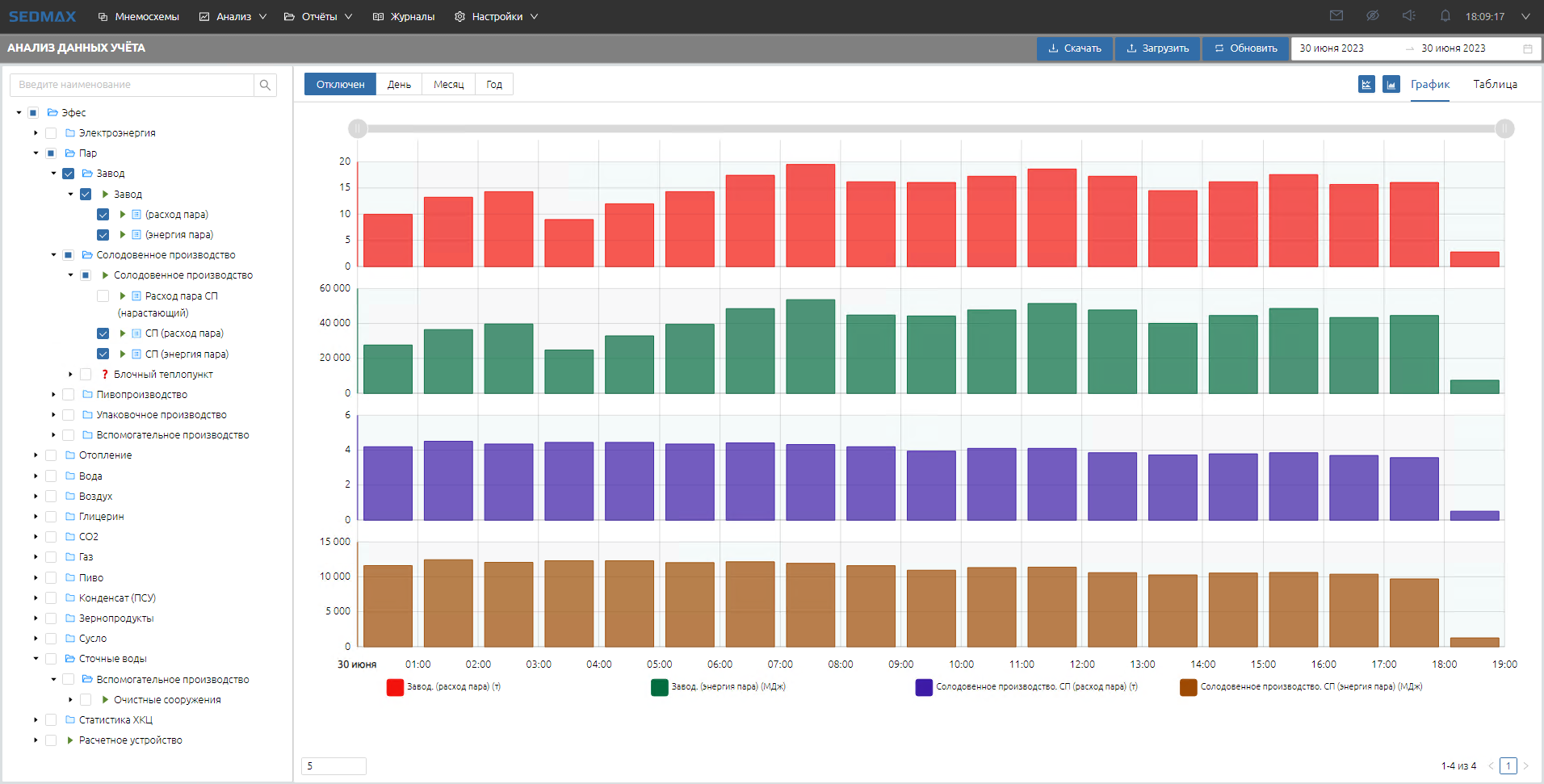This screenshot has width=1544, height=784.
Task: Switch to line chart view icon
Action: tap(1366, 84)
